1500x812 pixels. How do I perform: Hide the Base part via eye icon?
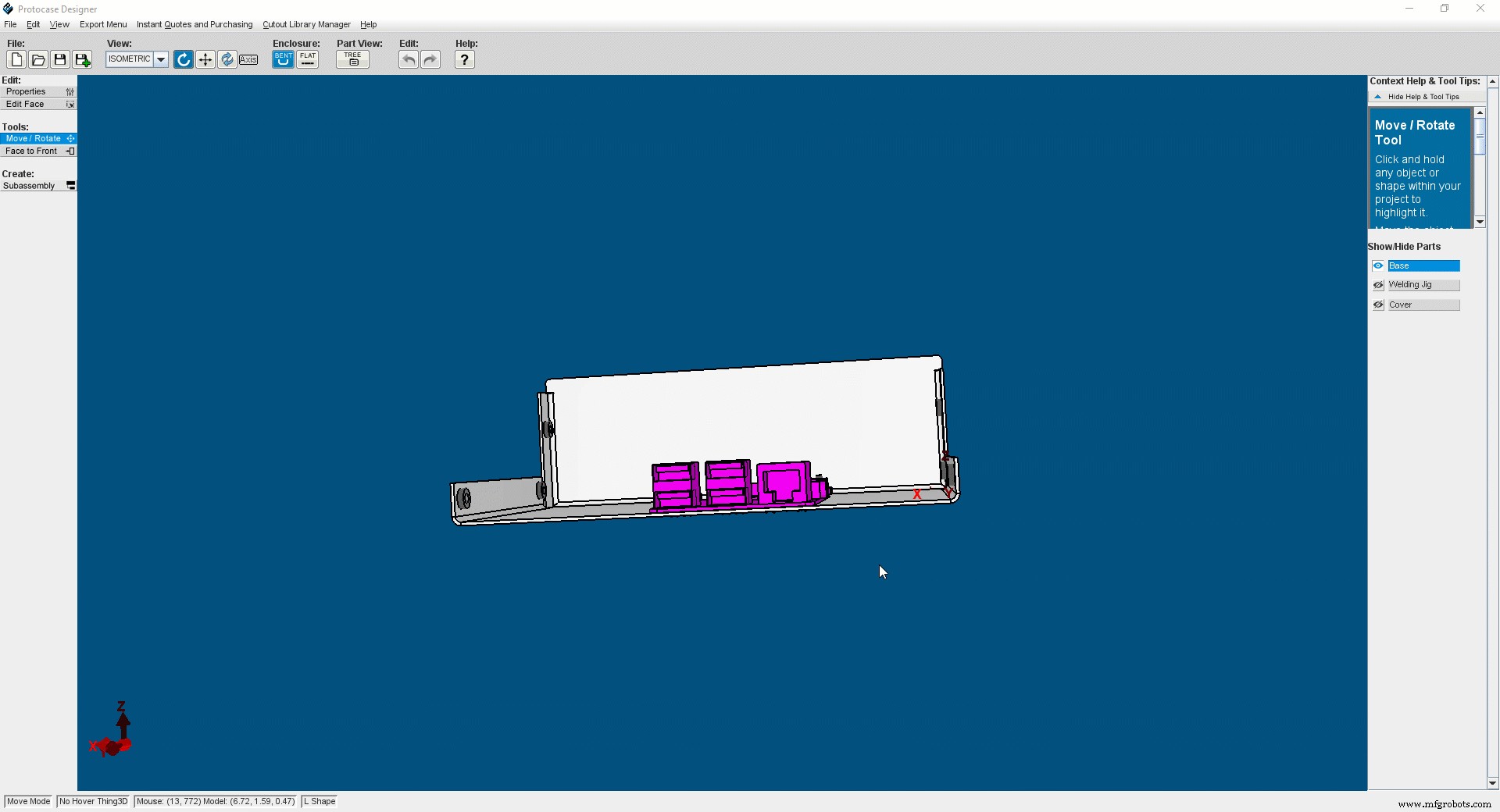[1378, 266]
